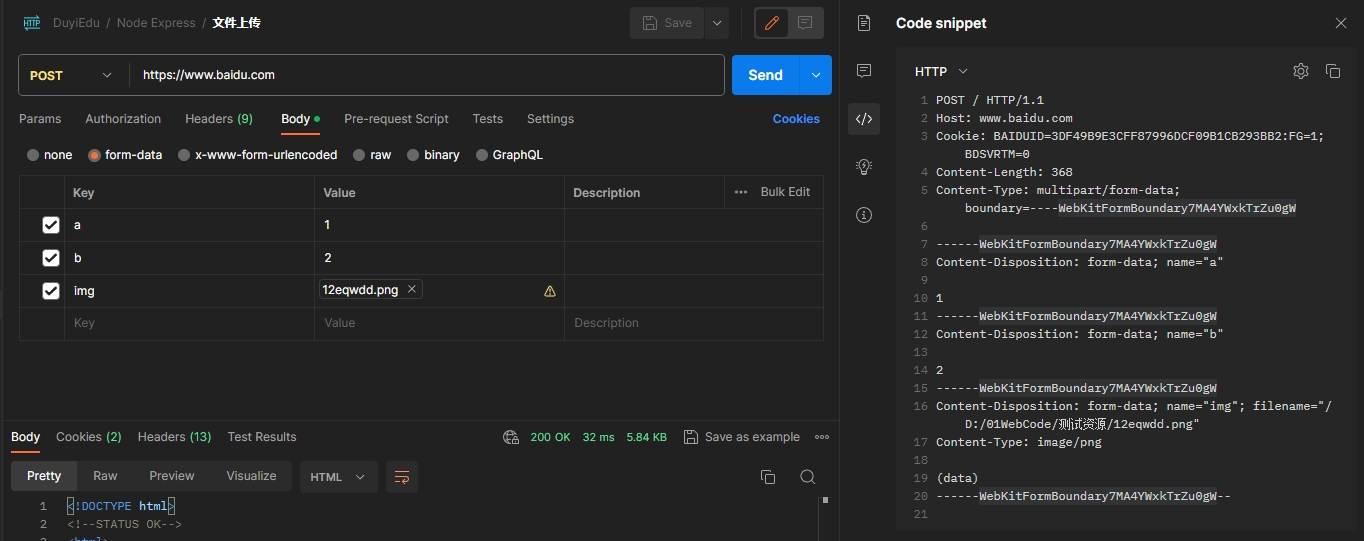Open the table column options ellipsis

click(741, 192)
